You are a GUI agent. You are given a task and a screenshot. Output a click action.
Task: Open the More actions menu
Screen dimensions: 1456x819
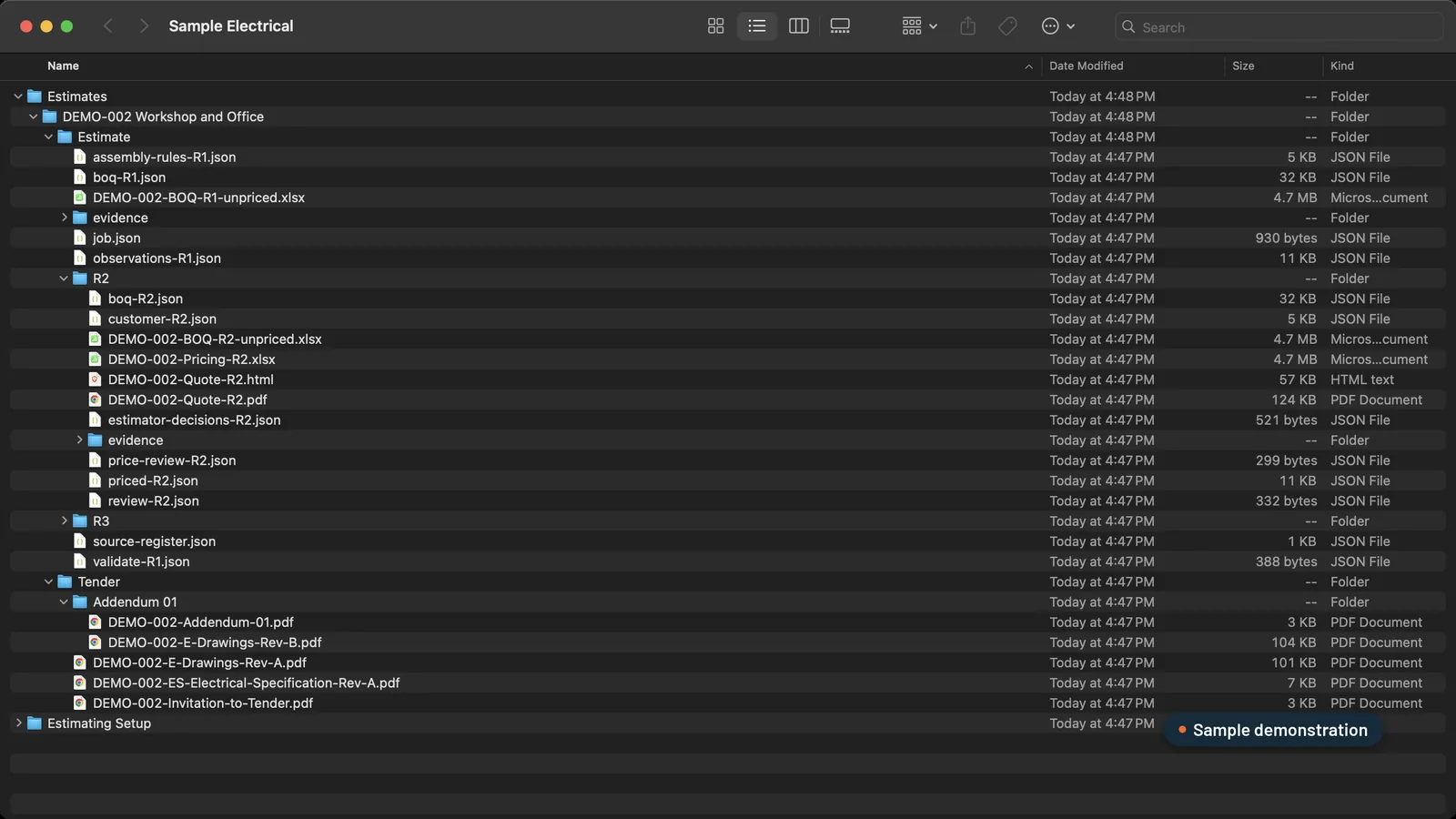pyautogui.click(x=1058, y=26)
